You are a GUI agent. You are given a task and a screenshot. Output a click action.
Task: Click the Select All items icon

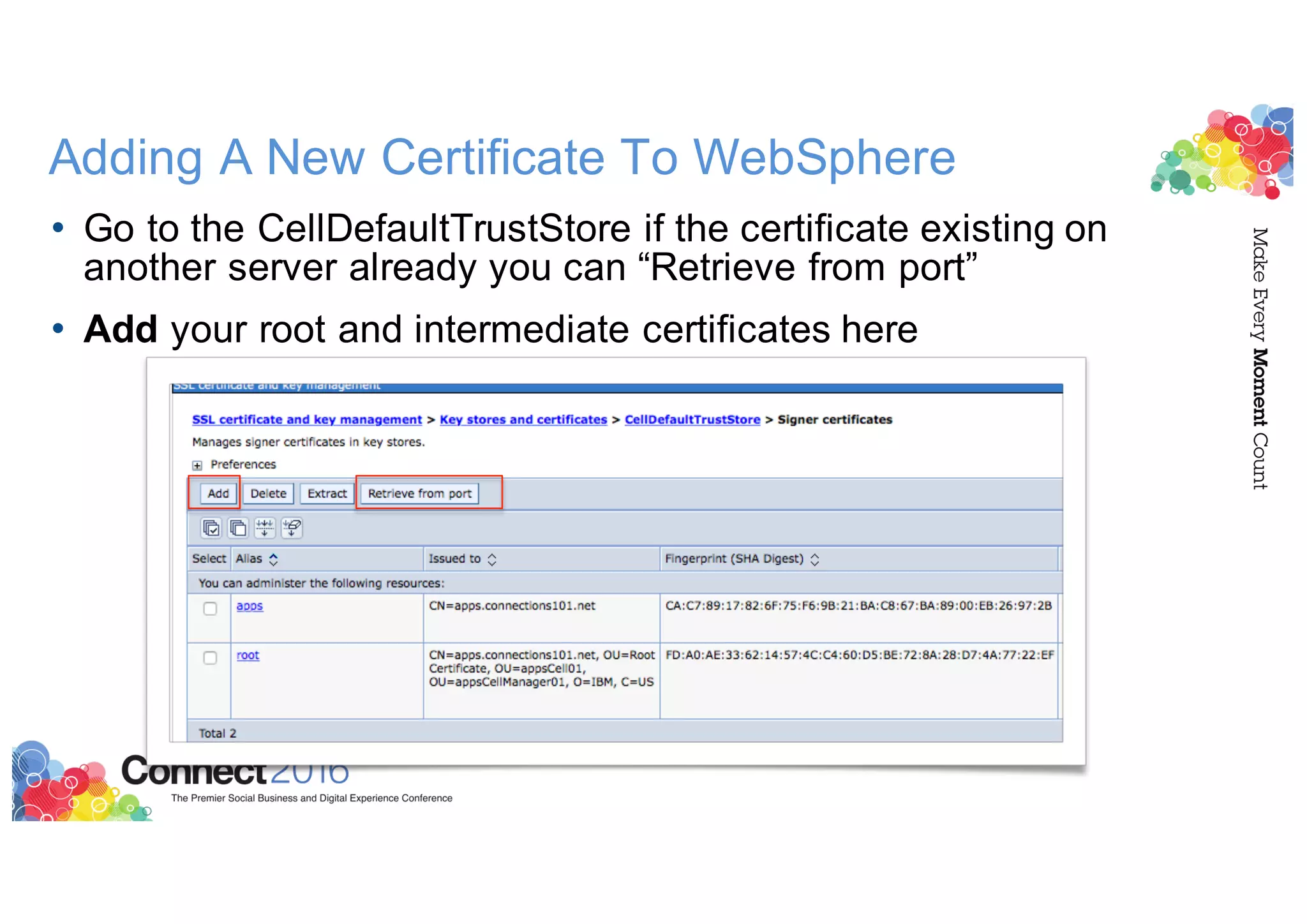point(211,528)
